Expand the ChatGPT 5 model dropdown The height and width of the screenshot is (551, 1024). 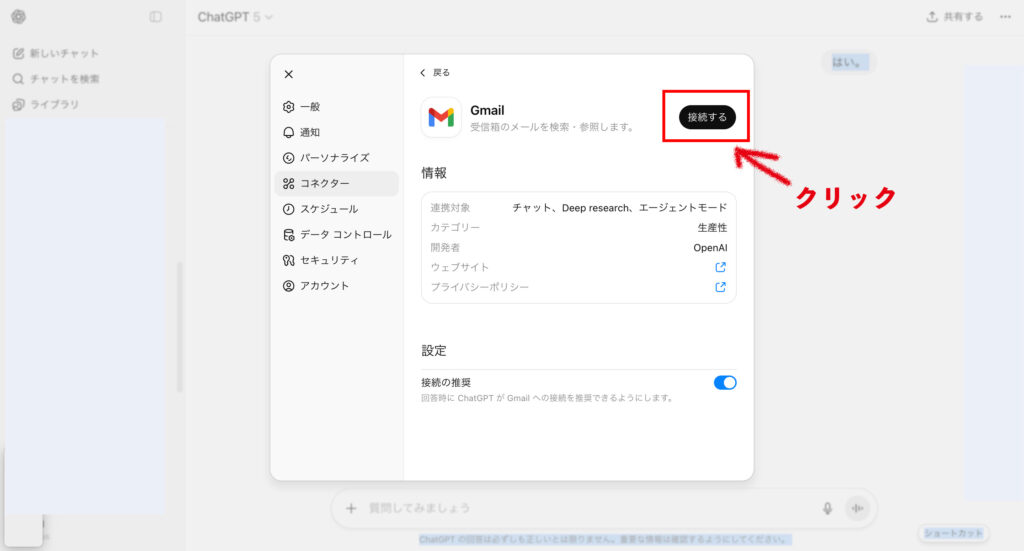click(235, 17)
